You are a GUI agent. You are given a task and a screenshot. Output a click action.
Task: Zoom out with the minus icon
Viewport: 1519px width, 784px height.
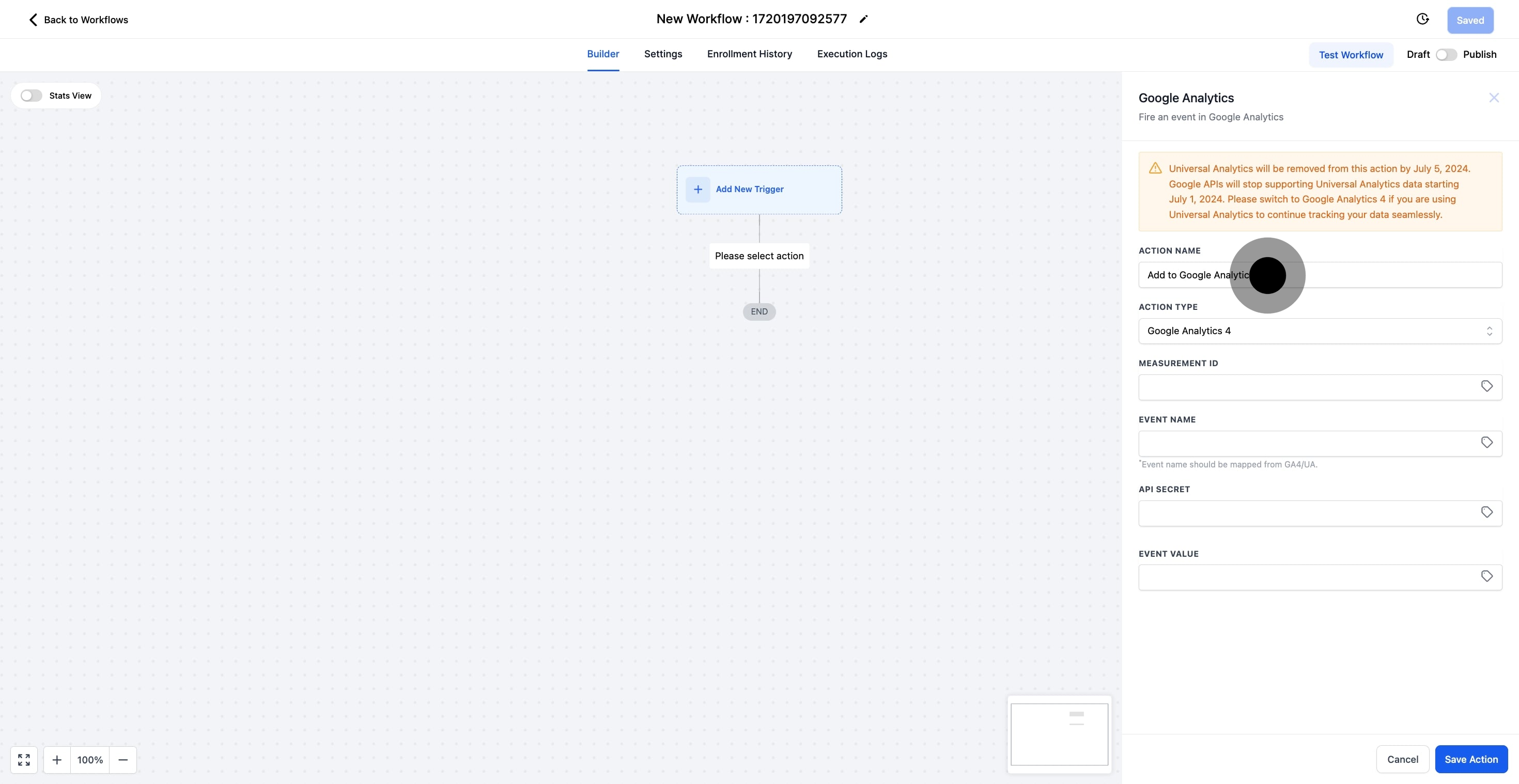[122, 760]
